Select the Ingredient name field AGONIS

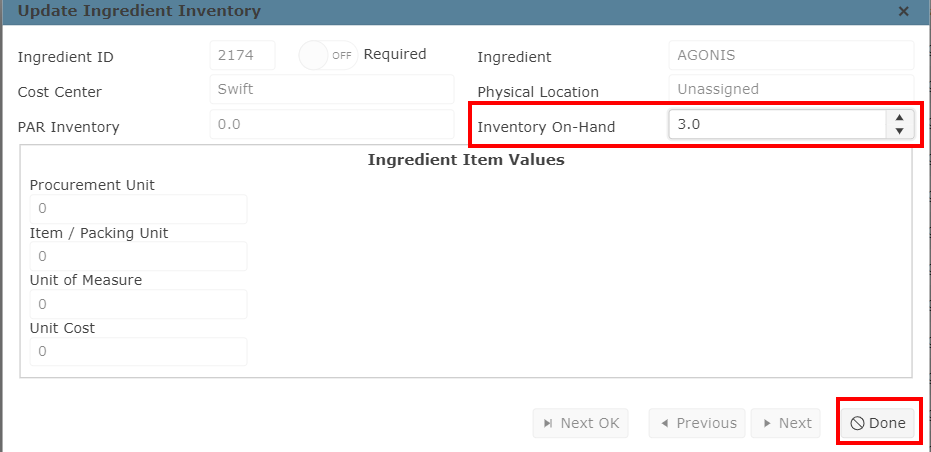pyautogui.click(x=791, y=55)
